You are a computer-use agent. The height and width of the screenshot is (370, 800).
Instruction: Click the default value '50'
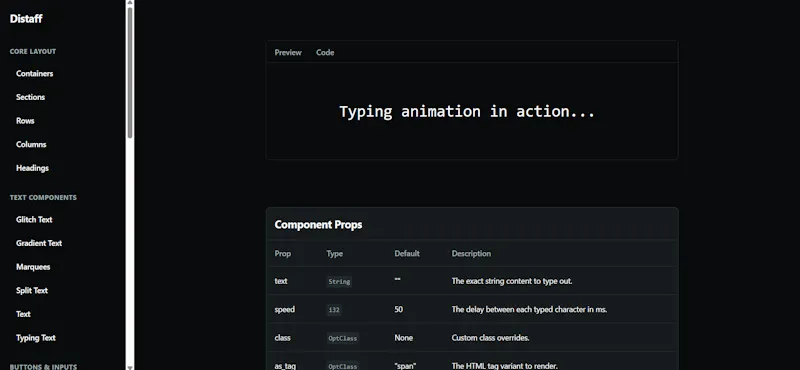[x=398, y=309]
